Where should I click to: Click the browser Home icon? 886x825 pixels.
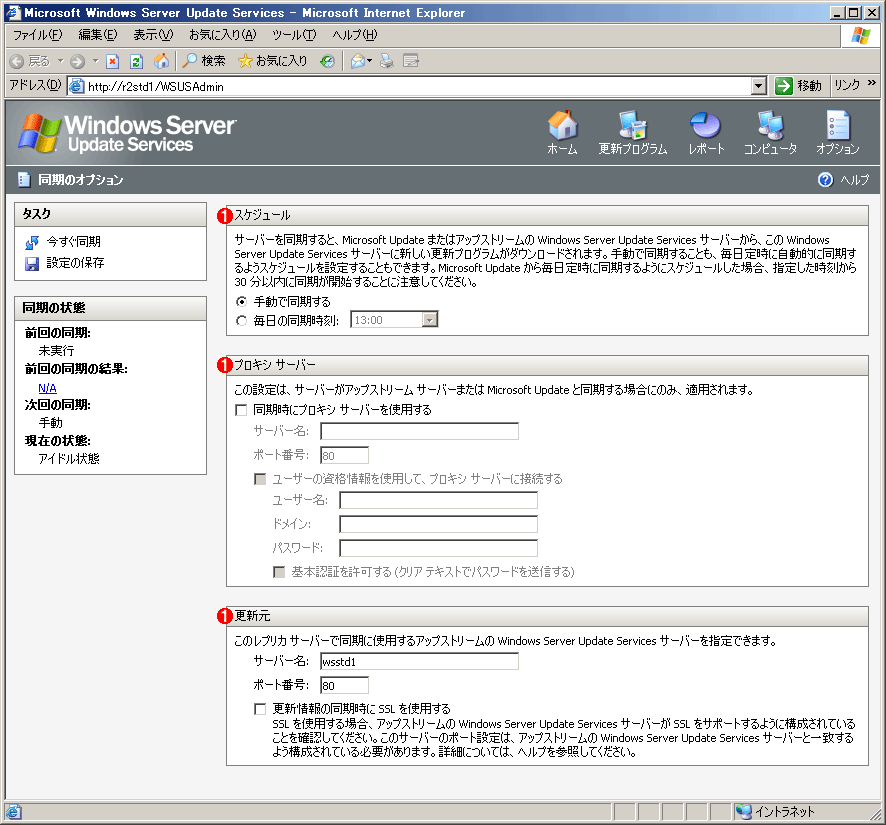tap(161, 60)
